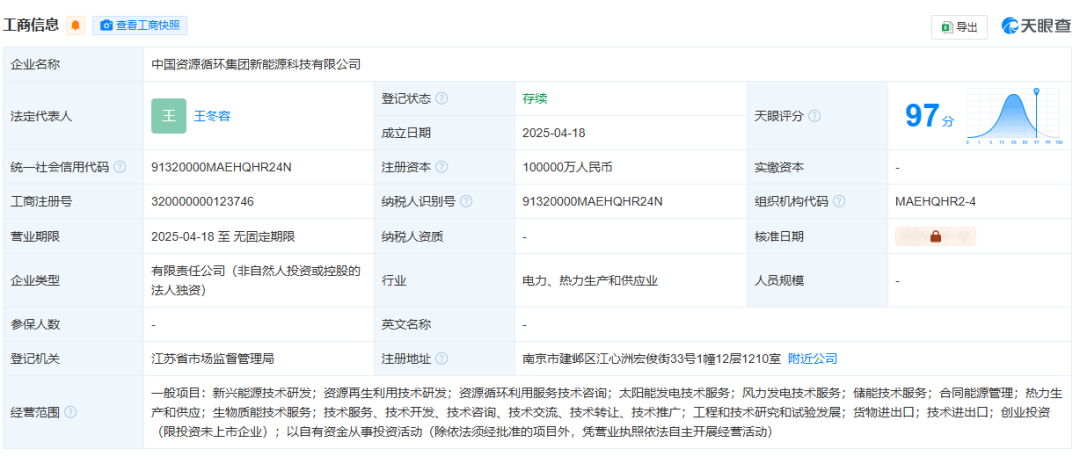Open the 附近公司 nearby companies link

coord(812,358)
